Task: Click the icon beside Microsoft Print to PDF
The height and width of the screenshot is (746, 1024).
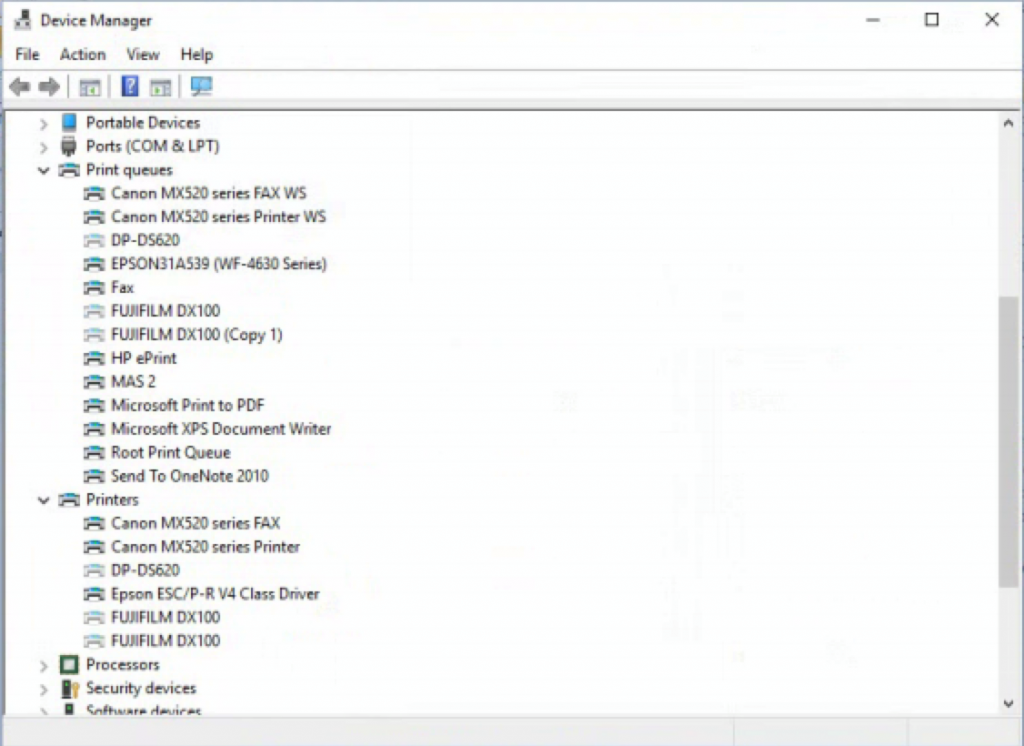Action: pyautogui.click(x=94, y=405)
